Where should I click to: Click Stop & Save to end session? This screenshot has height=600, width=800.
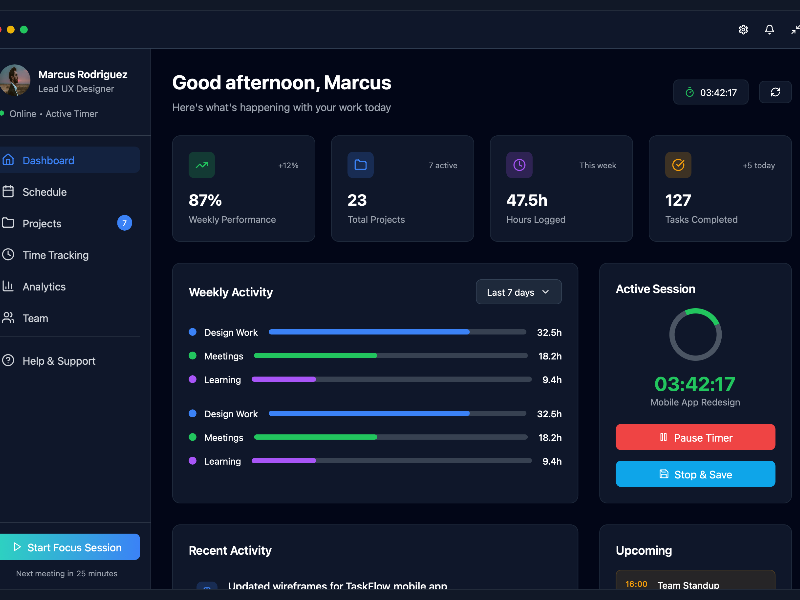695,474
